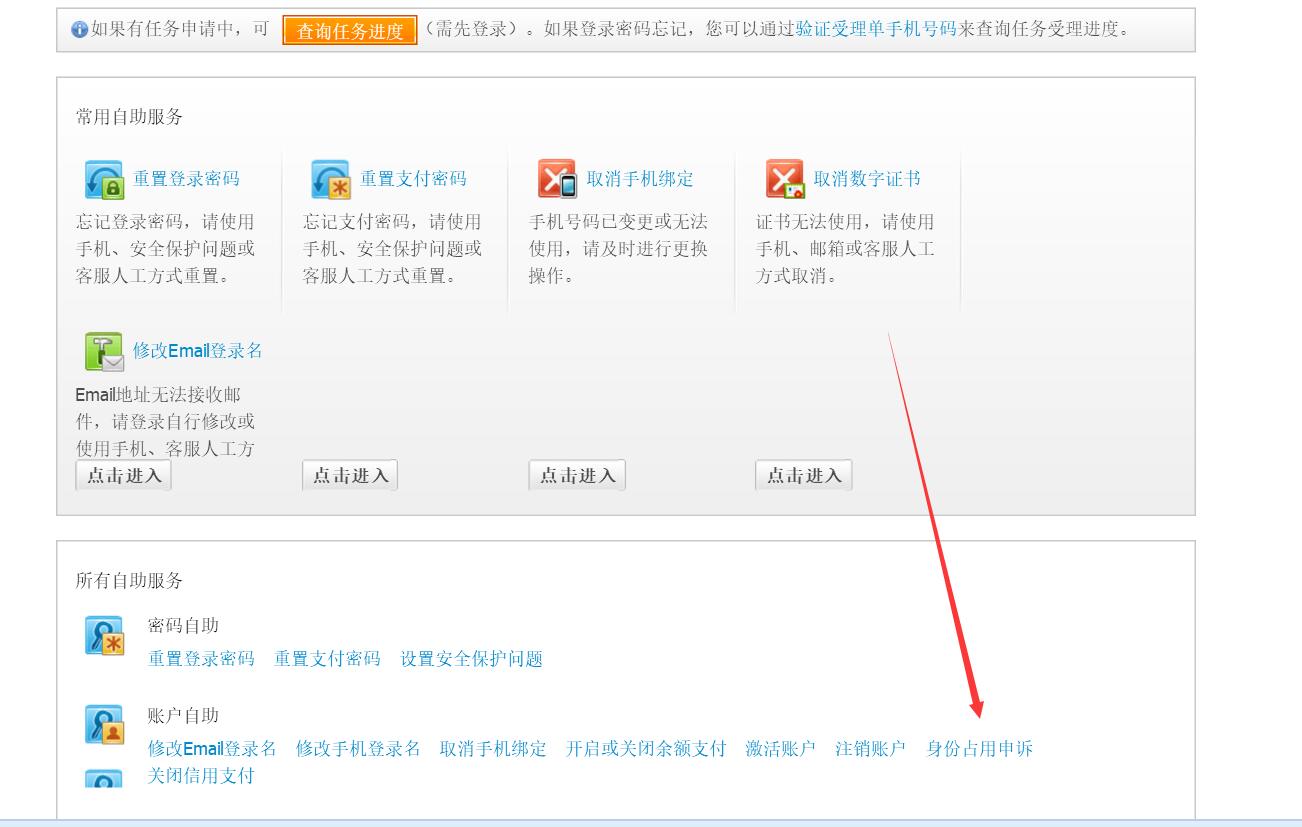Click the 所有自助服务 section heading
The height and width of the screenshot is (827, 1302).
pos(130,581)
